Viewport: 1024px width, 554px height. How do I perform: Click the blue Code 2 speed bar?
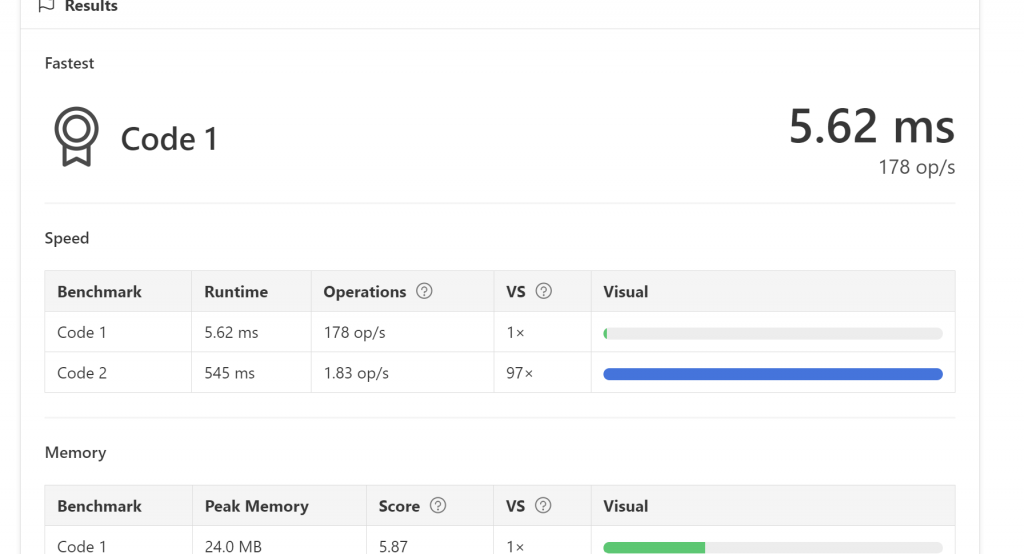(x=772, y=374)
